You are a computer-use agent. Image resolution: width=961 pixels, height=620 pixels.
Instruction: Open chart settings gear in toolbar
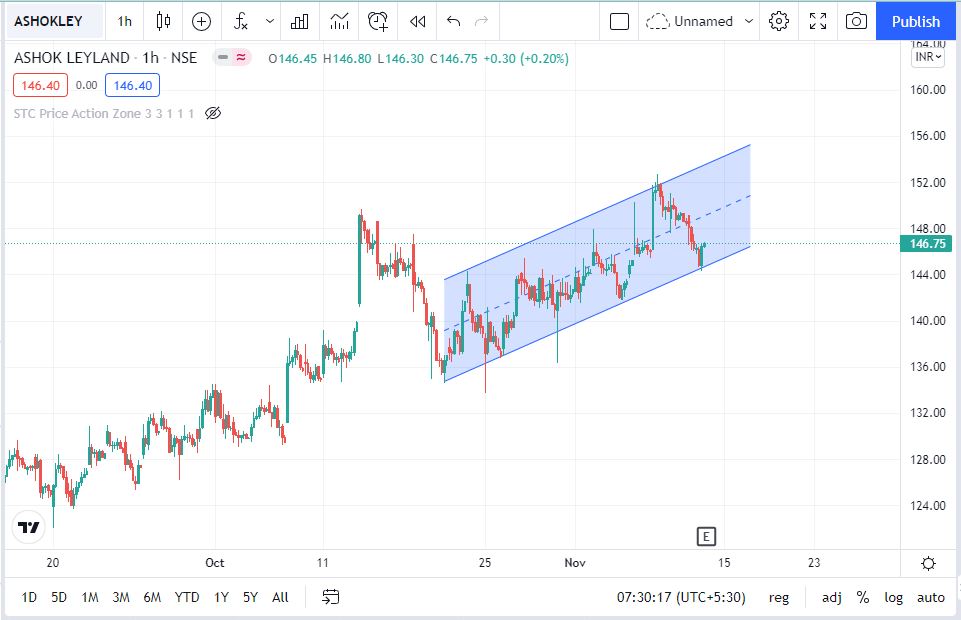[x=780, y=21]
